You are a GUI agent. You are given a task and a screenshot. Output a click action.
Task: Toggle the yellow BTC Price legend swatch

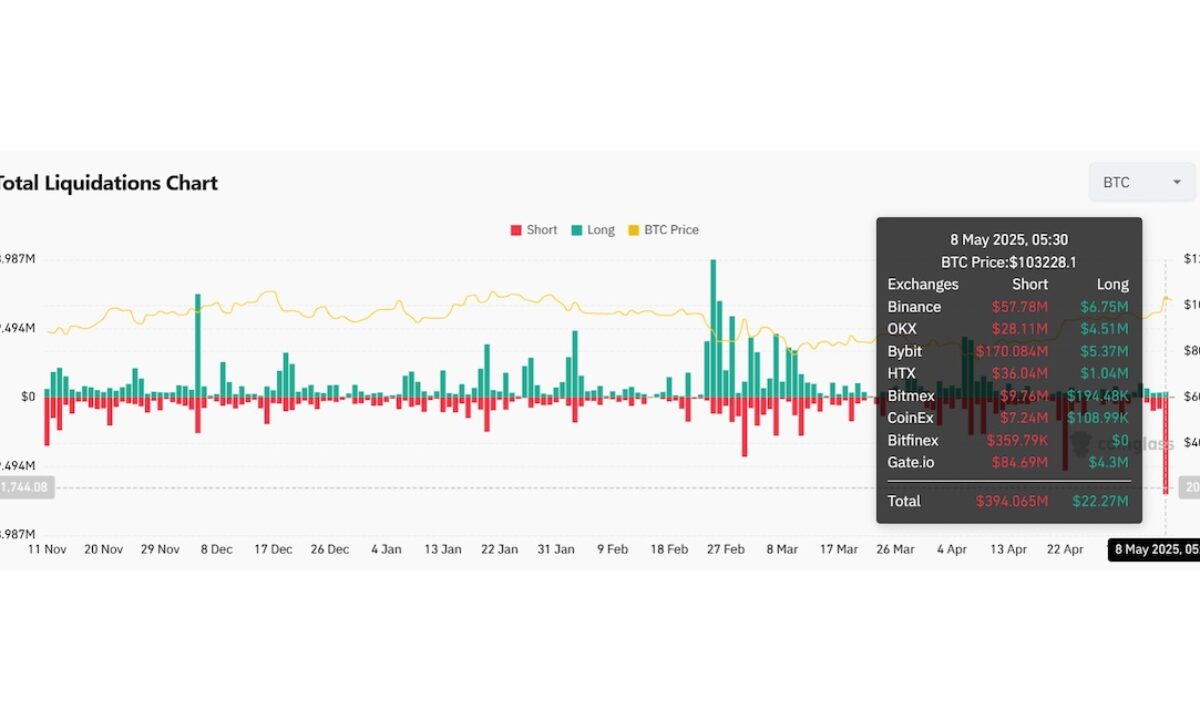[x=634, y=230]
